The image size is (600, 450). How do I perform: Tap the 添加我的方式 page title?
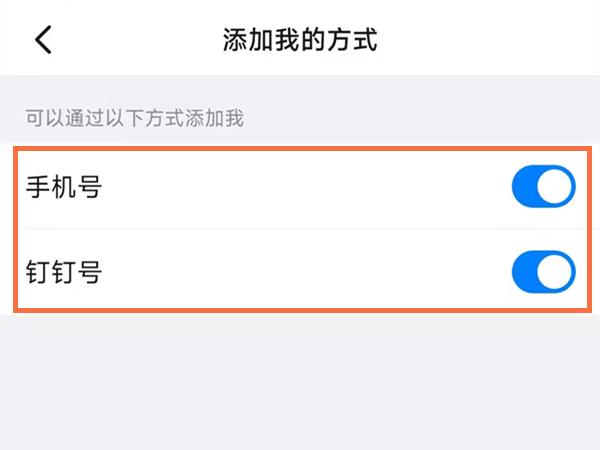(x=299, y=40)
